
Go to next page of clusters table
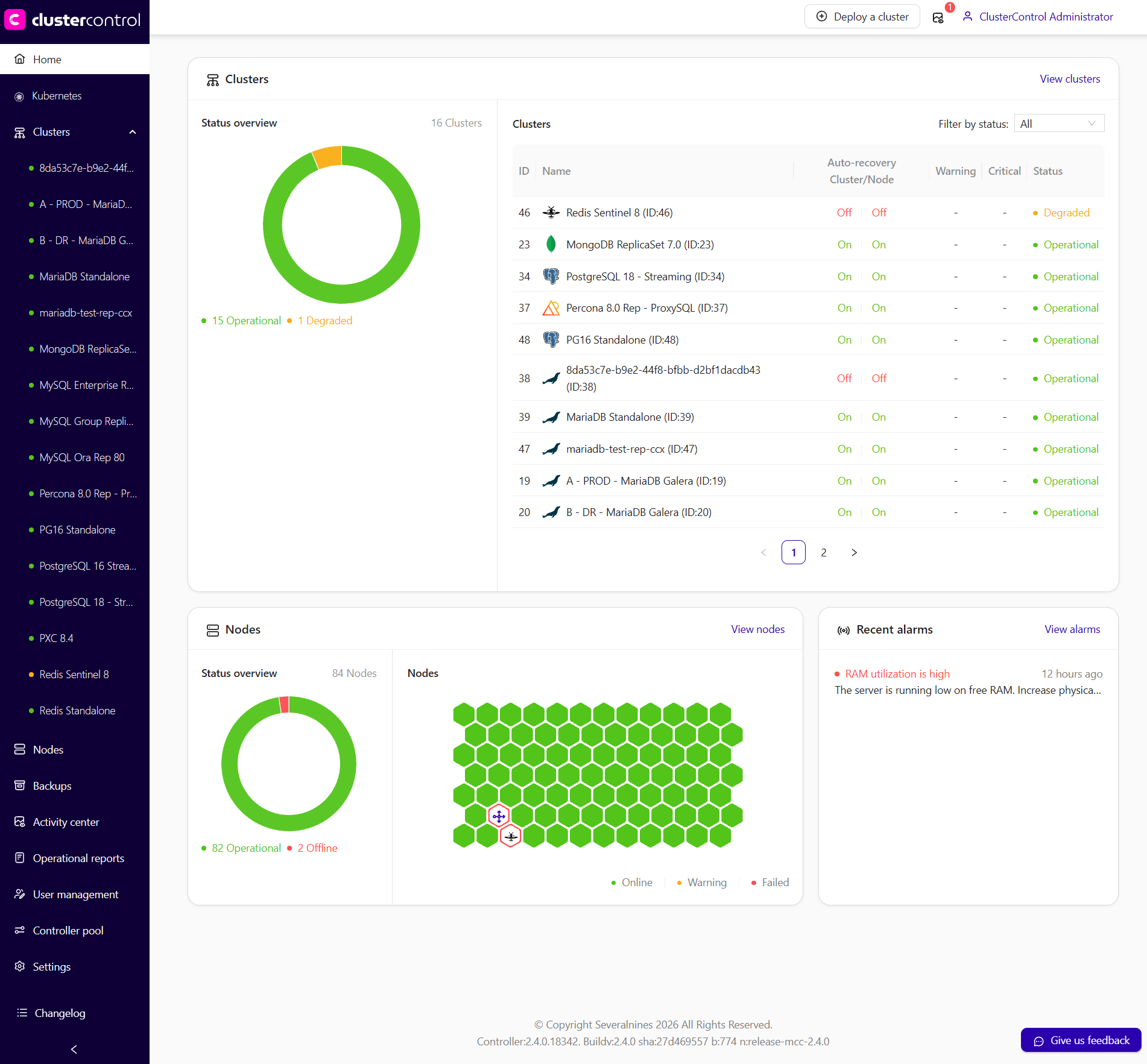tap(854, 552)
